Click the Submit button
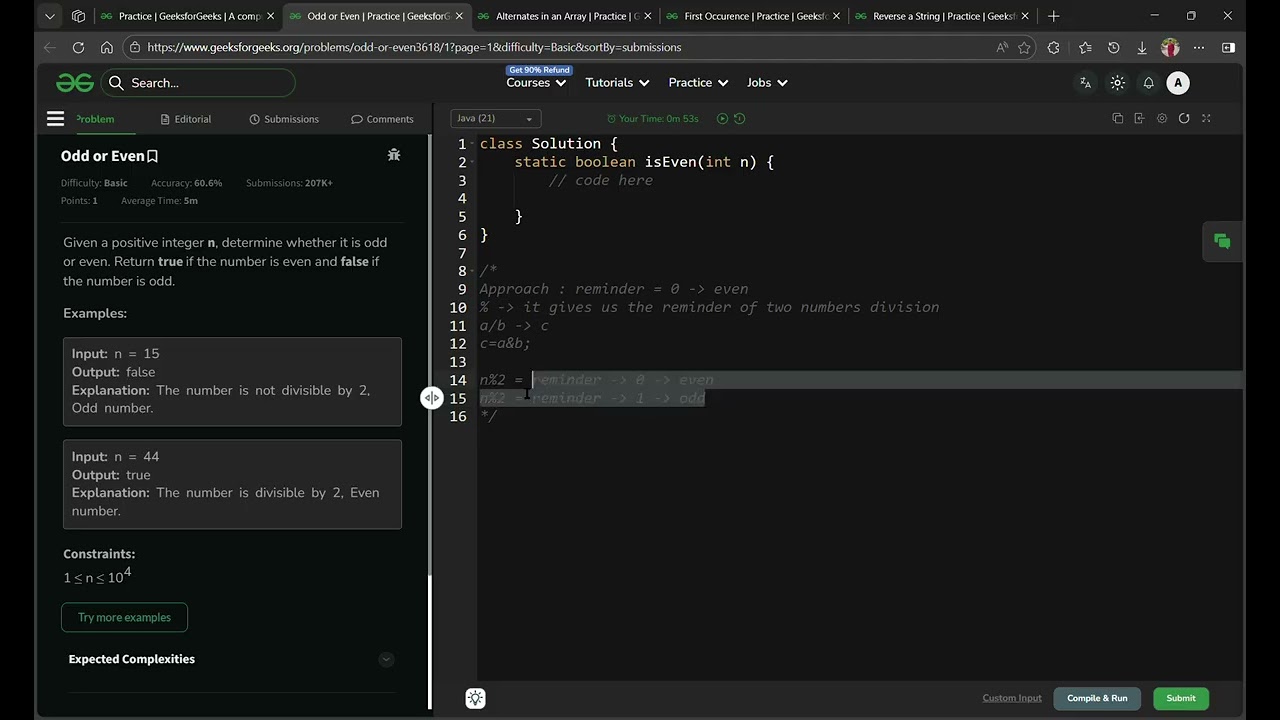1280x720 pixels. click(1181, 698)
